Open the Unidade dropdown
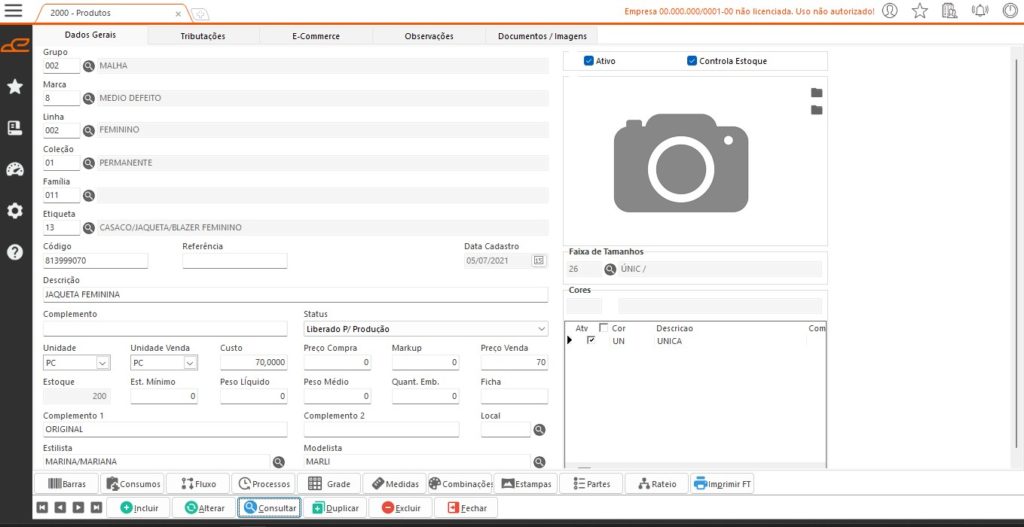The width and height of the screenshot is (1024, 527). 103,363
